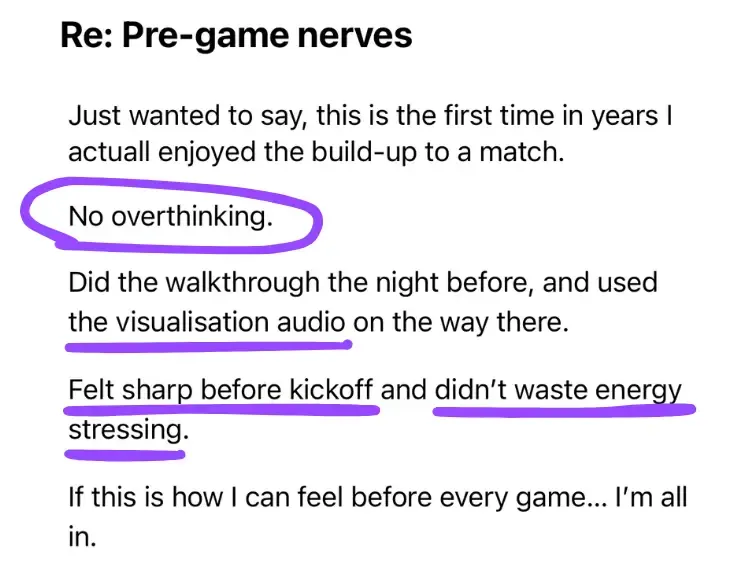Click the words 'on the way there.'
The image size is (750, 562).
coord(461,322)
